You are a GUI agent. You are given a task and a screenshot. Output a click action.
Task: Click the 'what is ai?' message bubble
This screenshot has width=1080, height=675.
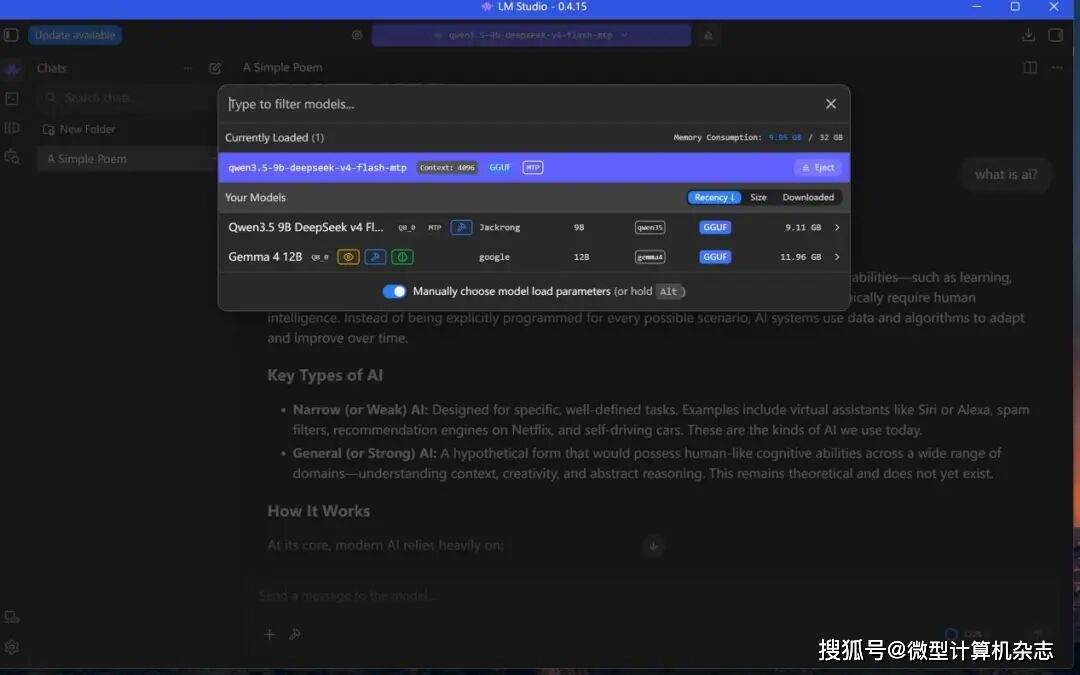[x=1006, y=175]
